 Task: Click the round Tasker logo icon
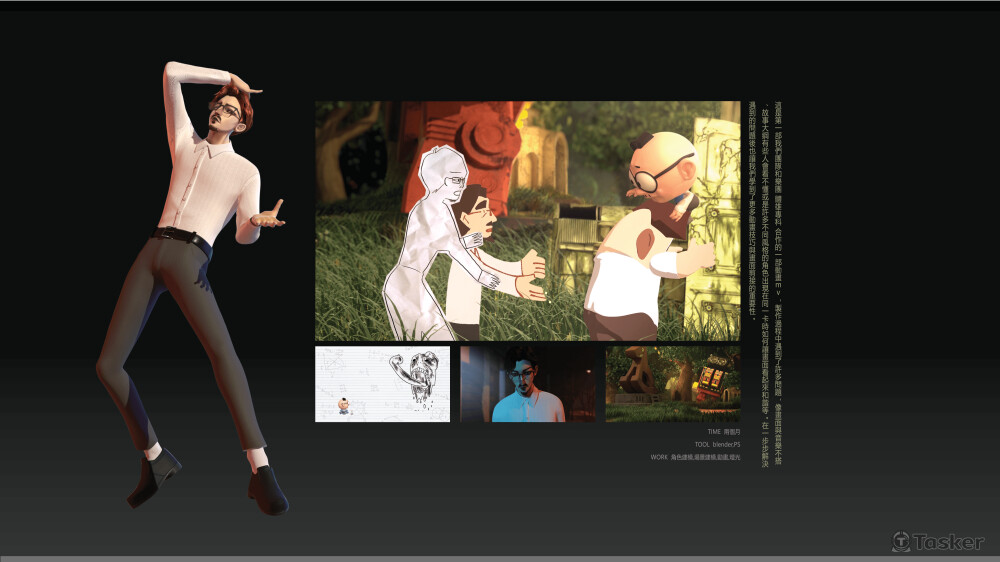point(901,541)
